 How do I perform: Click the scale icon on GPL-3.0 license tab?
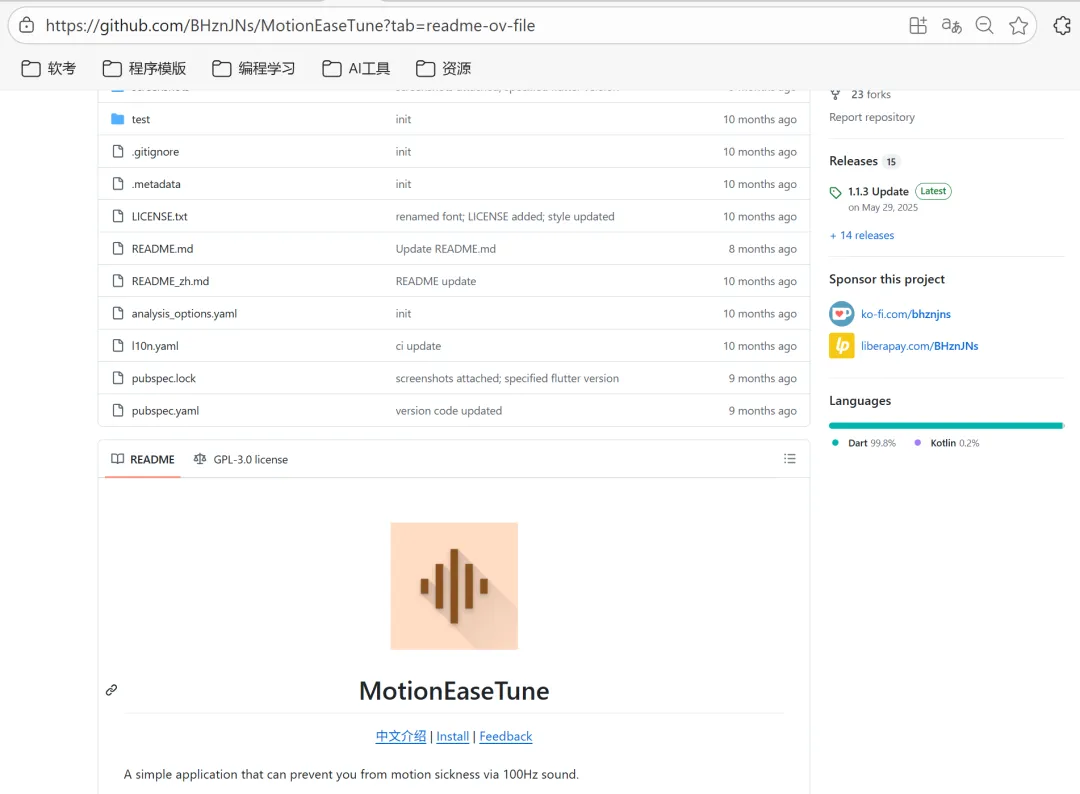(x=200, y=459)
